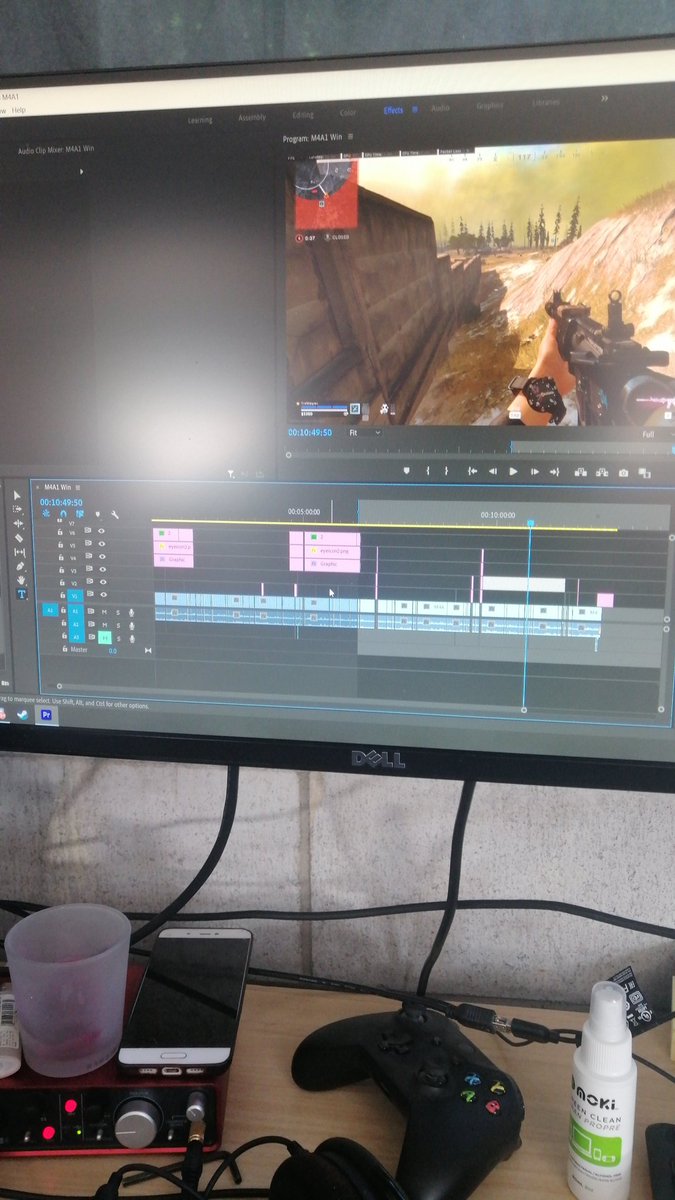The image size is (675, 1200).
Task: Open Program: M4A1 Win panel menu
Action: tap(351, 137)
